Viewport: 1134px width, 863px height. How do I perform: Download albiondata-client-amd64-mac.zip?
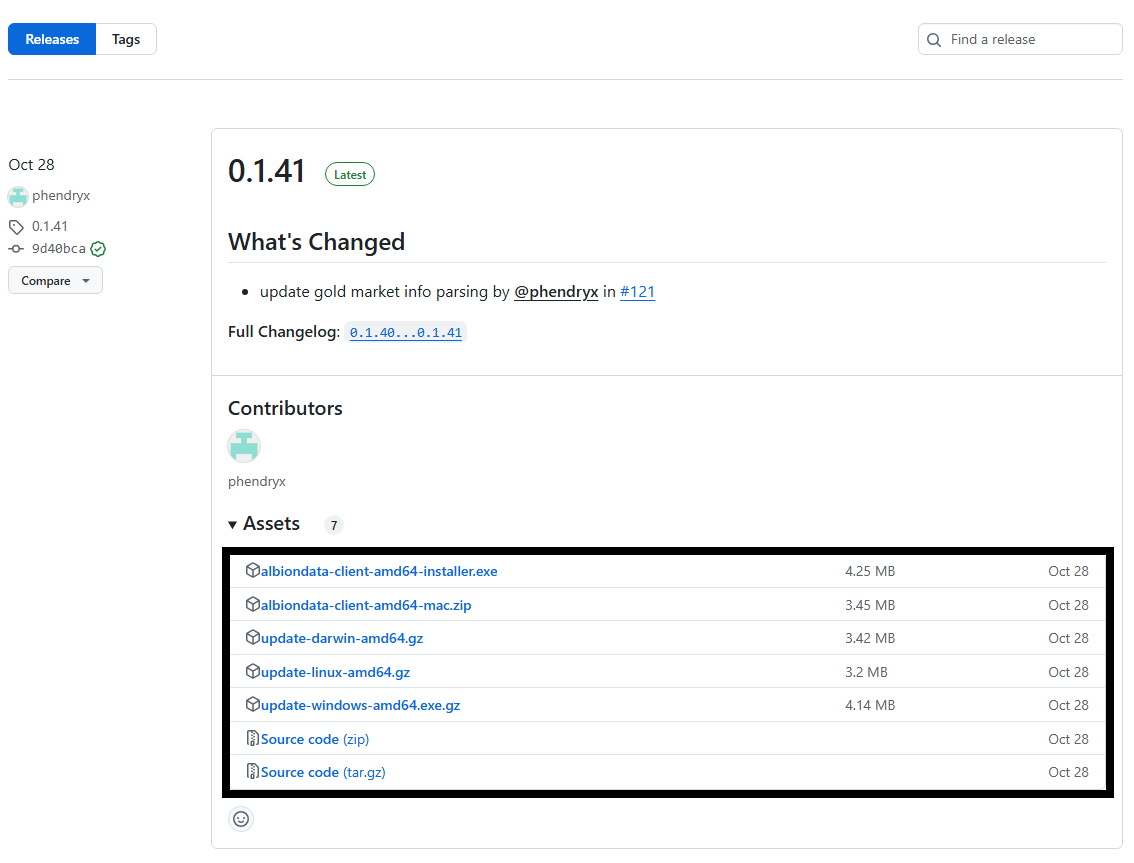pos(365,605)
